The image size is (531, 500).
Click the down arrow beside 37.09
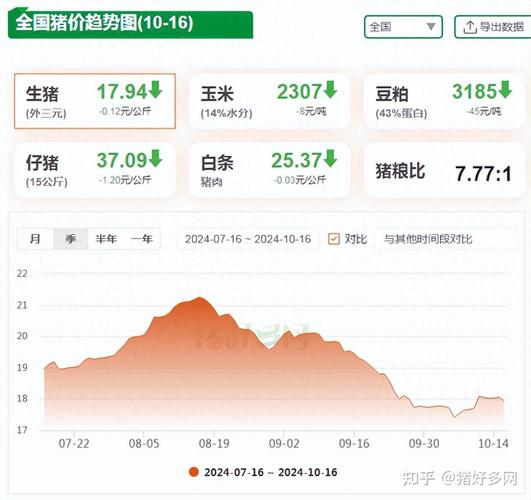coord(155,158)
